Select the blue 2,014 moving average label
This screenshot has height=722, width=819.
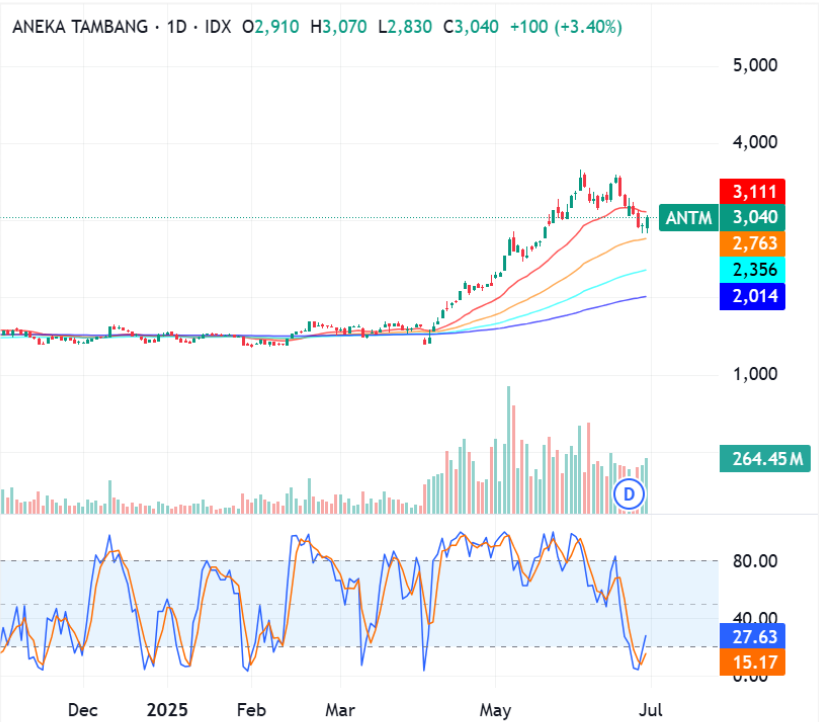[x=752, y=296]
